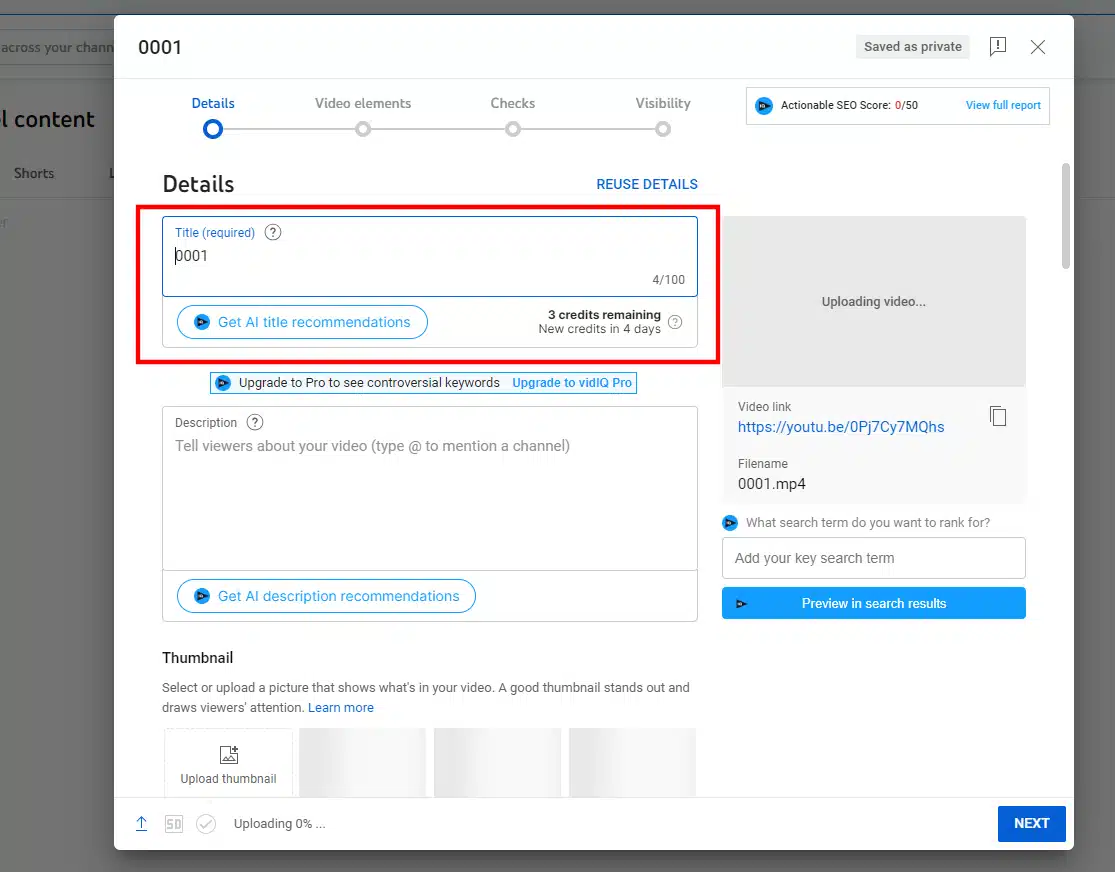Image resolution: width=1115 pixels, height=872 pixels.
Task: Copy the video link with copy icon
Action: click(x=997, y=416)
